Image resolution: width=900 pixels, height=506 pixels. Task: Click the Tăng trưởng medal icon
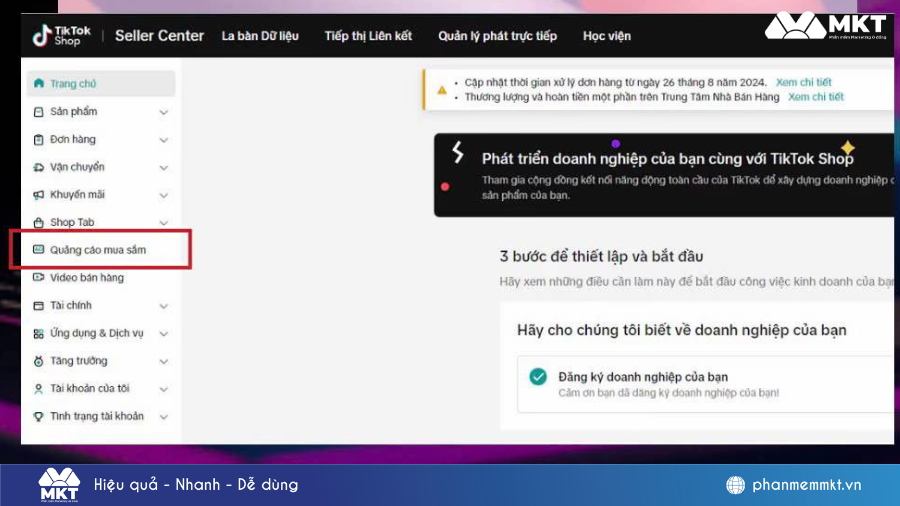pos(39,361)
